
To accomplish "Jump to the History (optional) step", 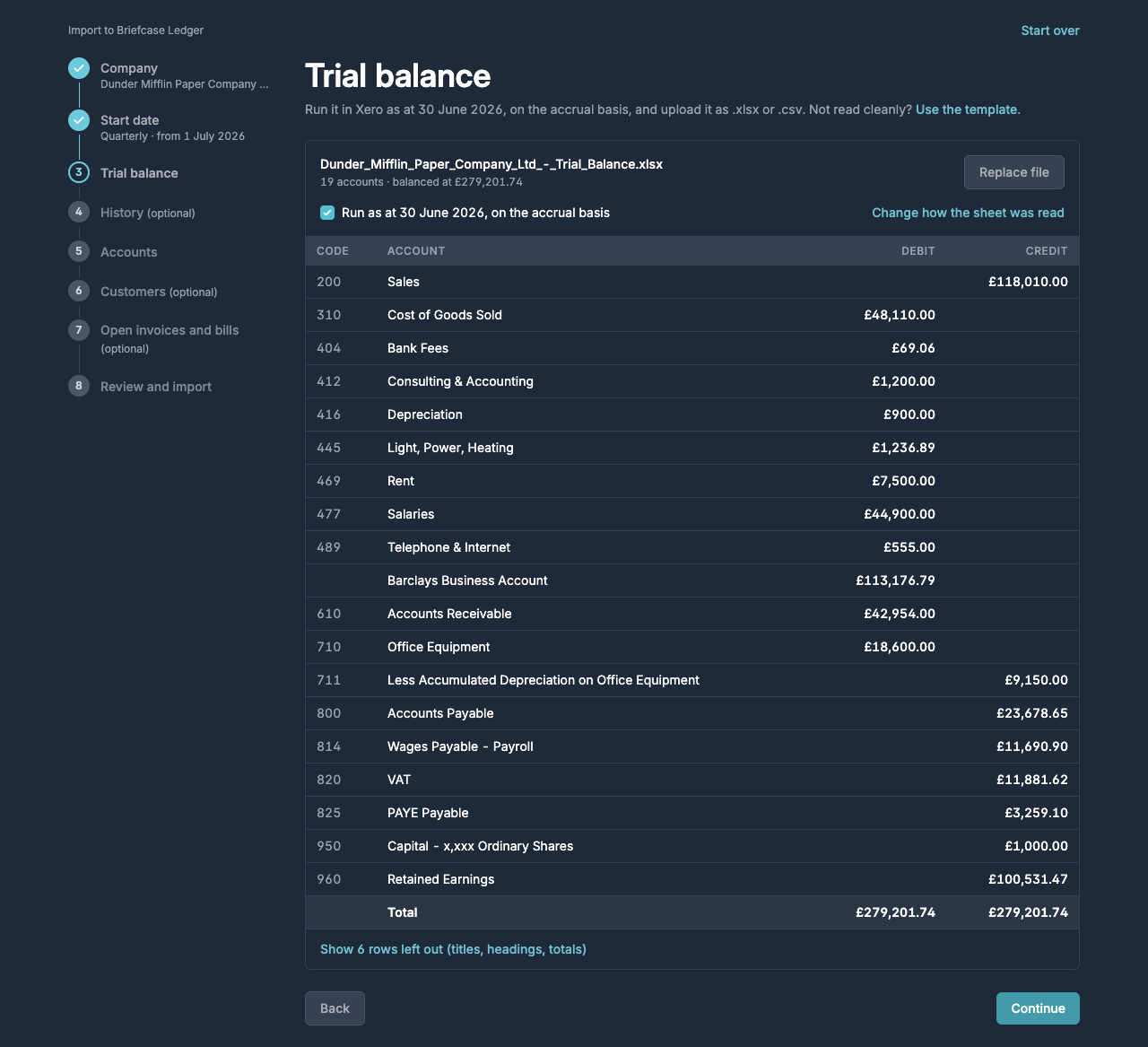I will [x=148, y=213].
